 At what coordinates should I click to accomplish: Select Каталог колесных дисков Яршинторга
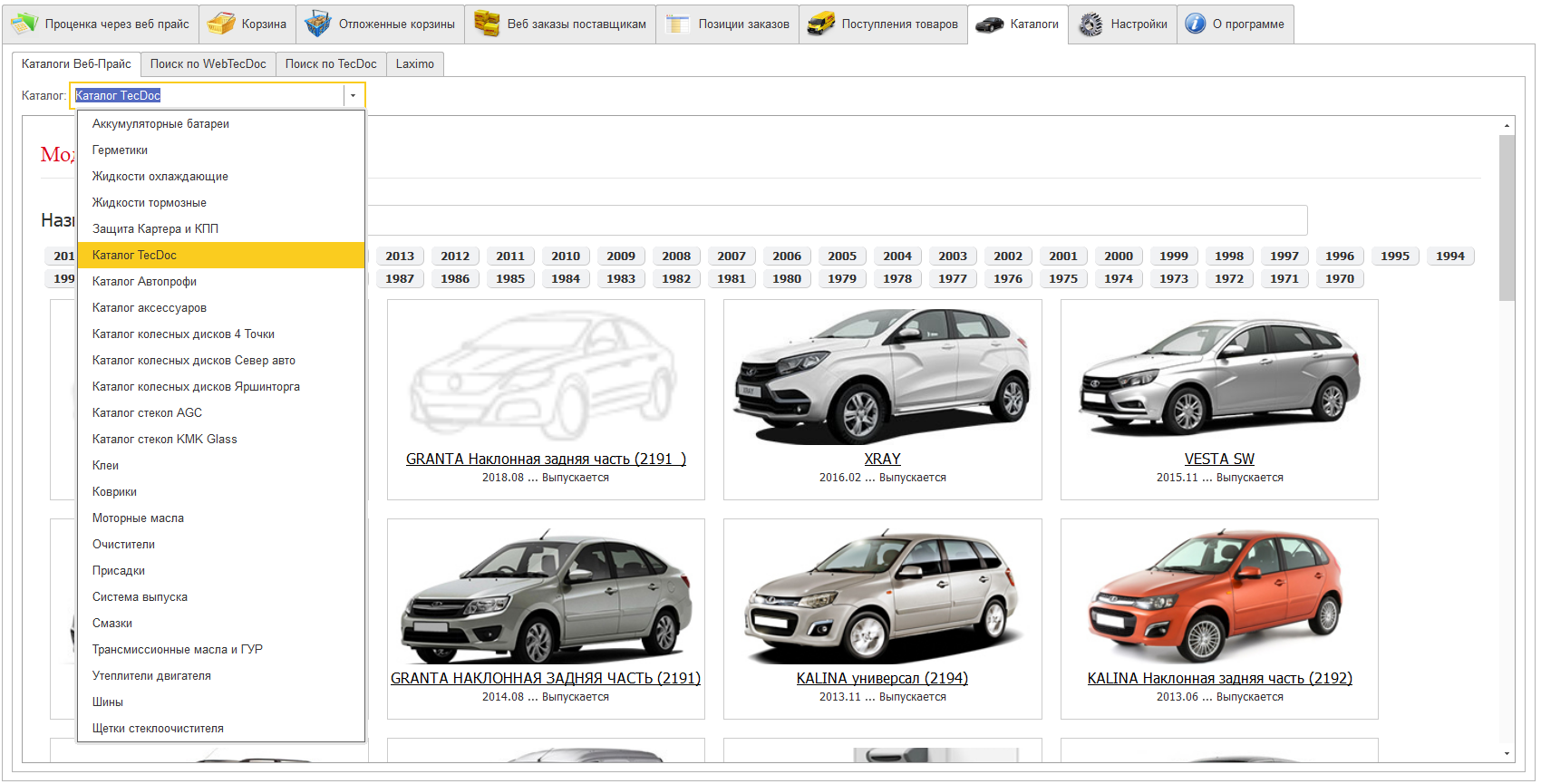[x=221, y=387]
